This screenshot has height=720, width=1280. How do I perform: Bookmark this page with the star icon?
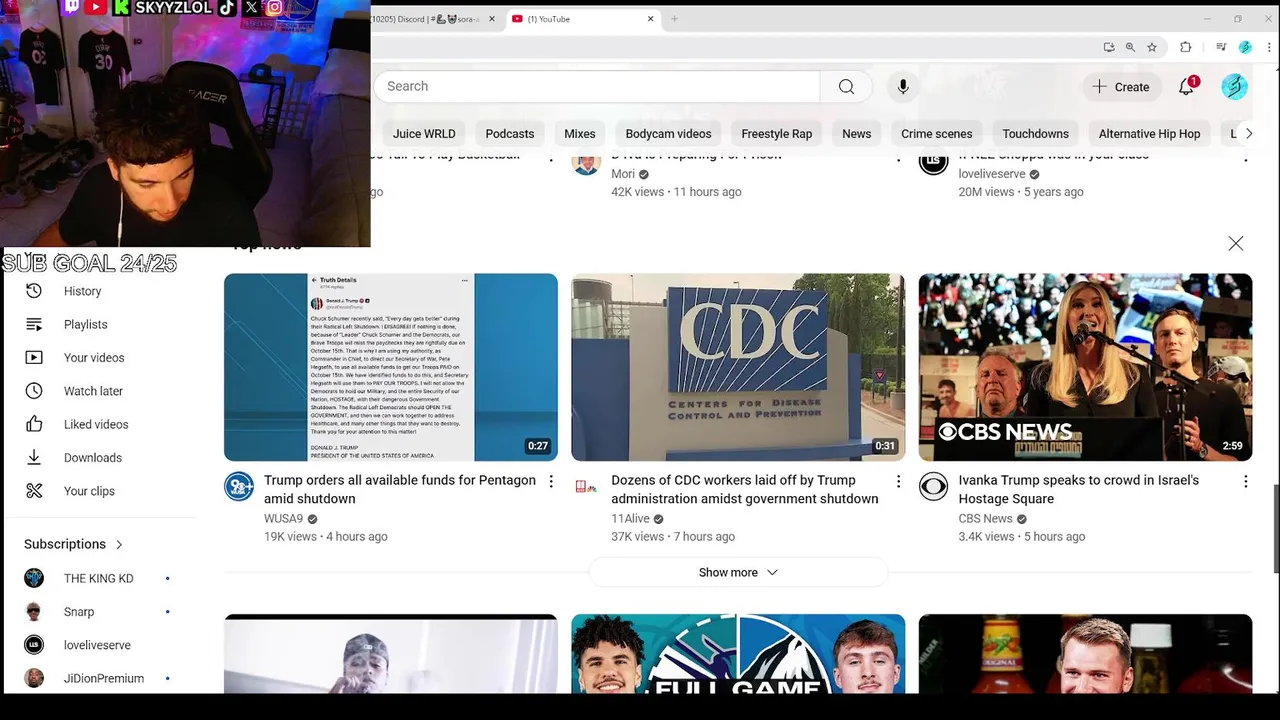1152,47
